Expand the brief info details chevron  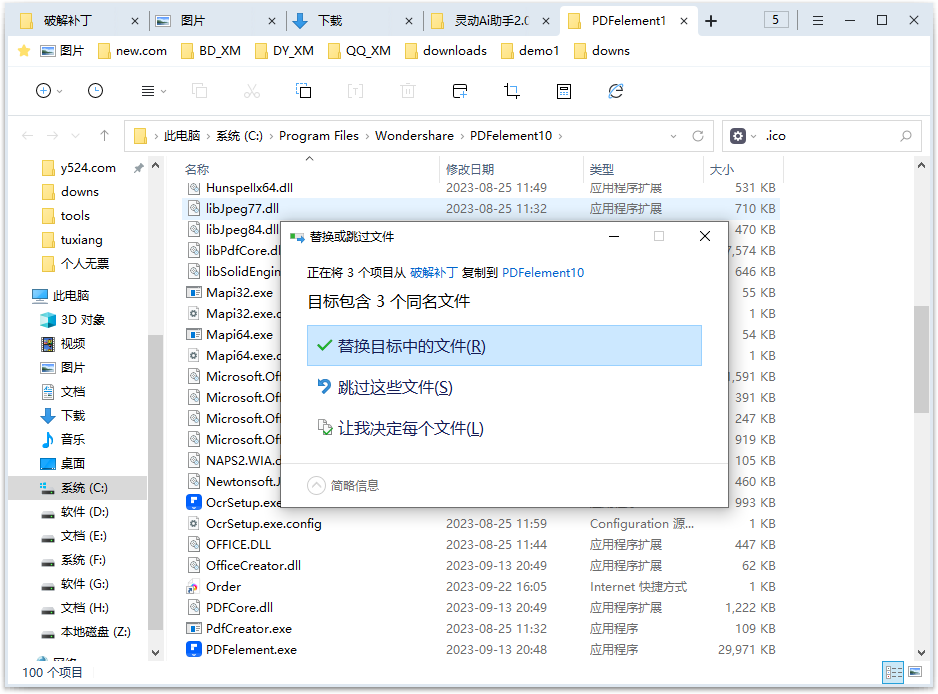click(x=316, y=486)
